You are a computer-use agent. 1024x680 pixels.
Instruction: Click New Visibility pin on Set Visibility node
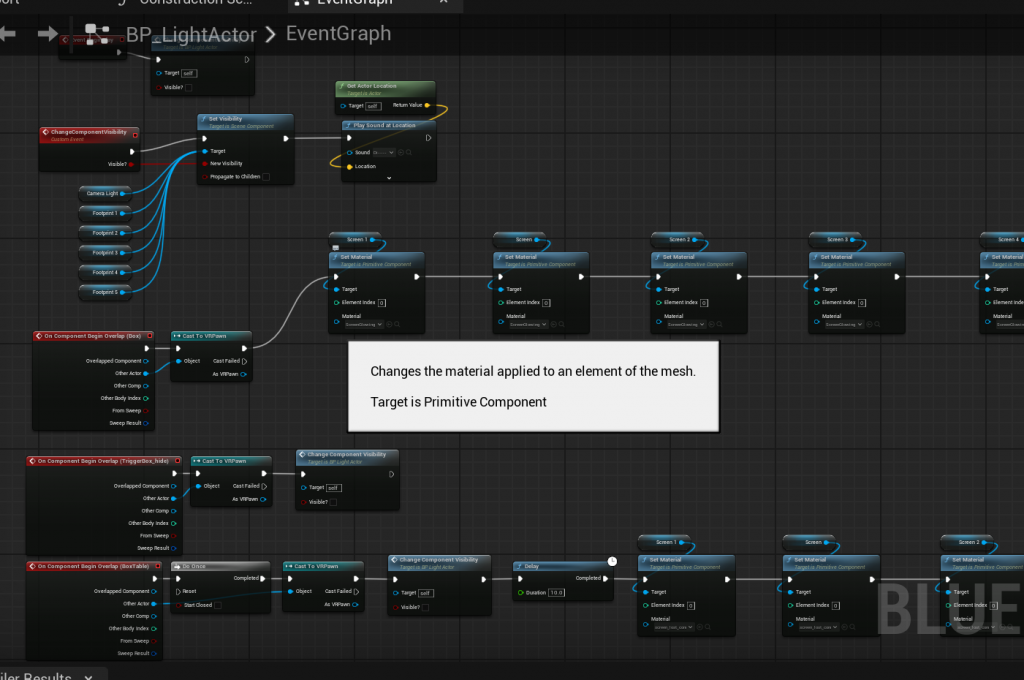pos(204,164)
